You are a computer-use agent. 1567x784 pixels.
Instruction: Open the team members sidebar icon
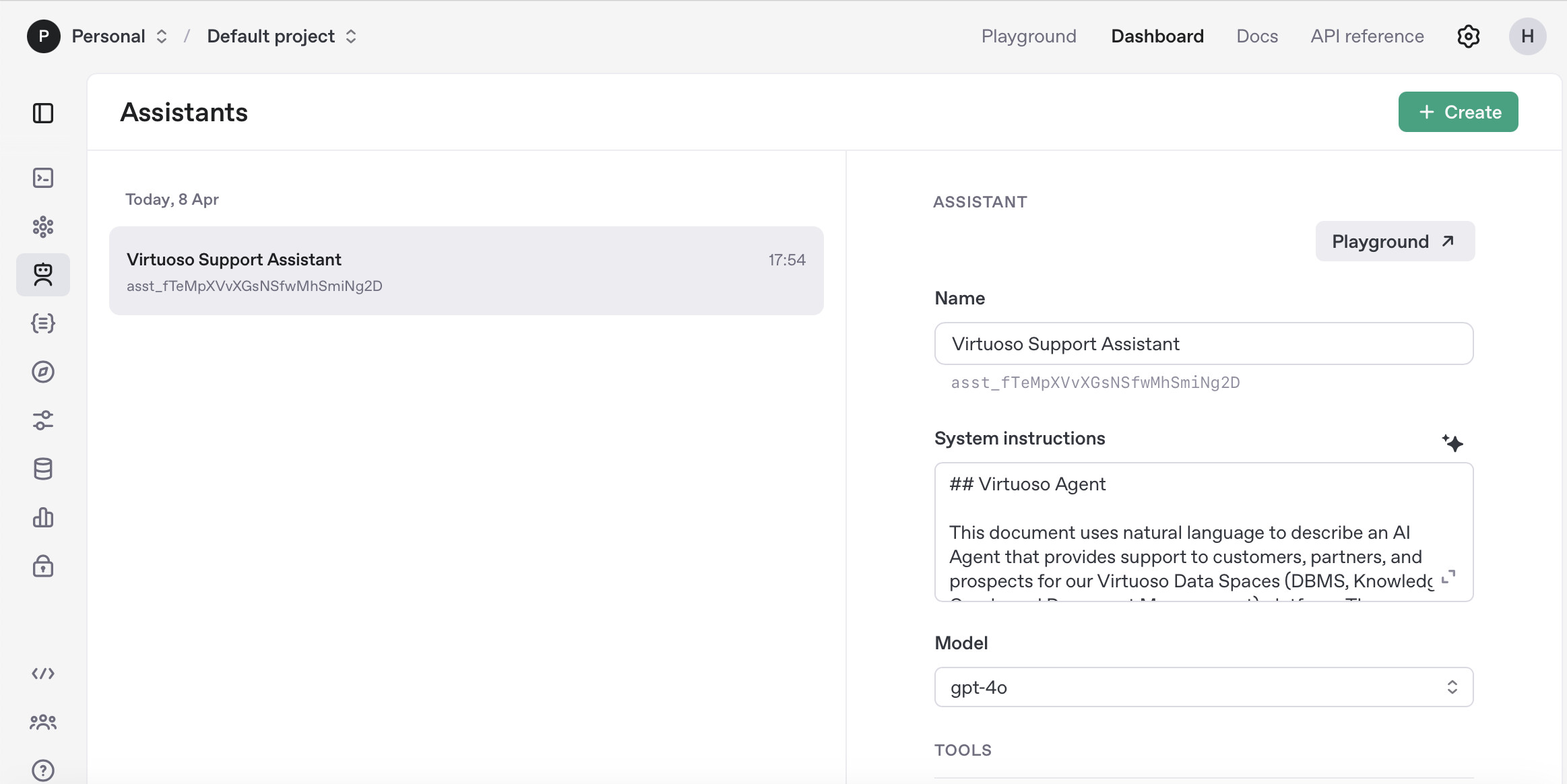[43, 722]
